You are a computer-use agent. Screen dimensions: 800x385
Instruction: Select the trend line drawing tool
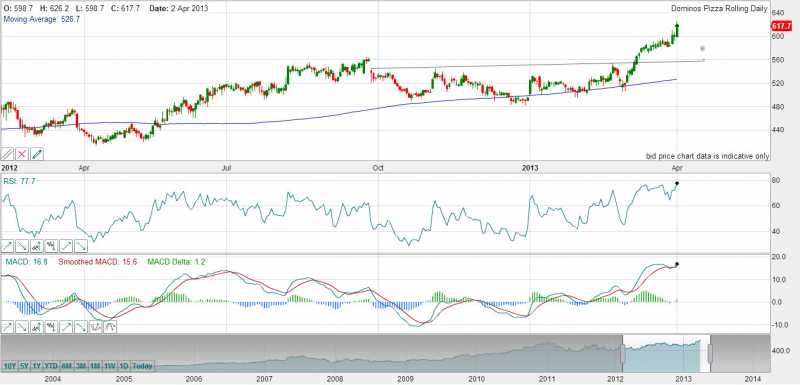click(x=8, y=154)
